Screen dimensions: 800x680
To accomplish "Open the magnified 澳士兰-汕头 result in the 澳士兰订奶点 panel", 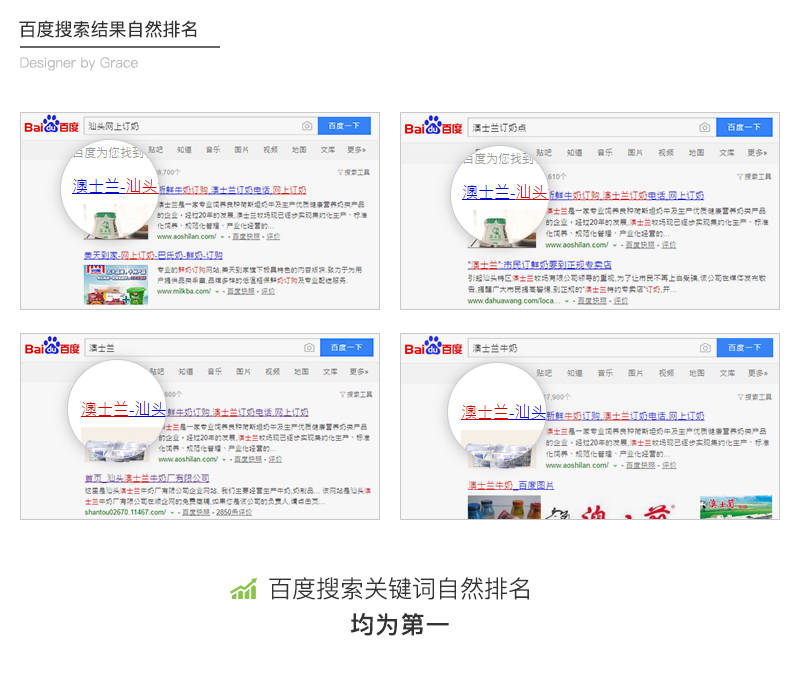I will [505, 192].
